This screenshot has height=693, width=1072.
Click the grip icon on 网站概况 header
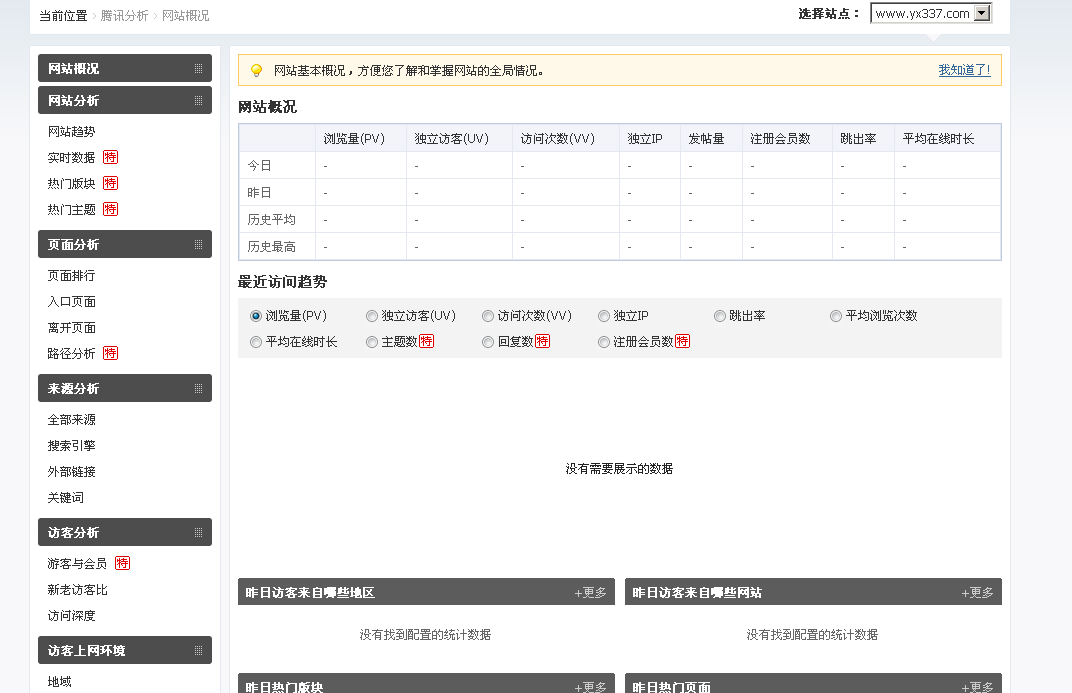(198, 68)
